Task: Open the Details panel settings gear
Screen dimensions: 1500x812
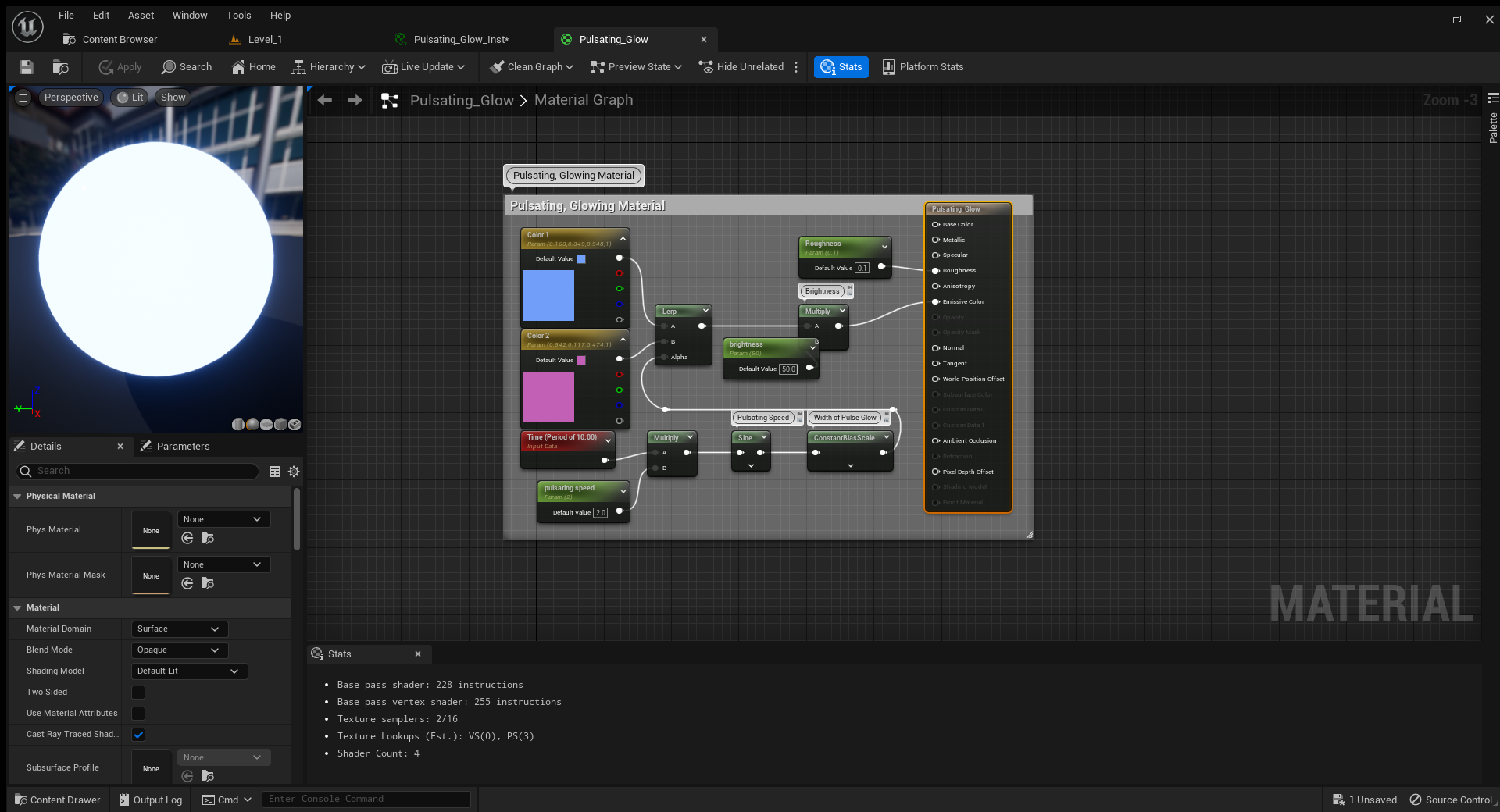Action: click(x=294, y=472)
